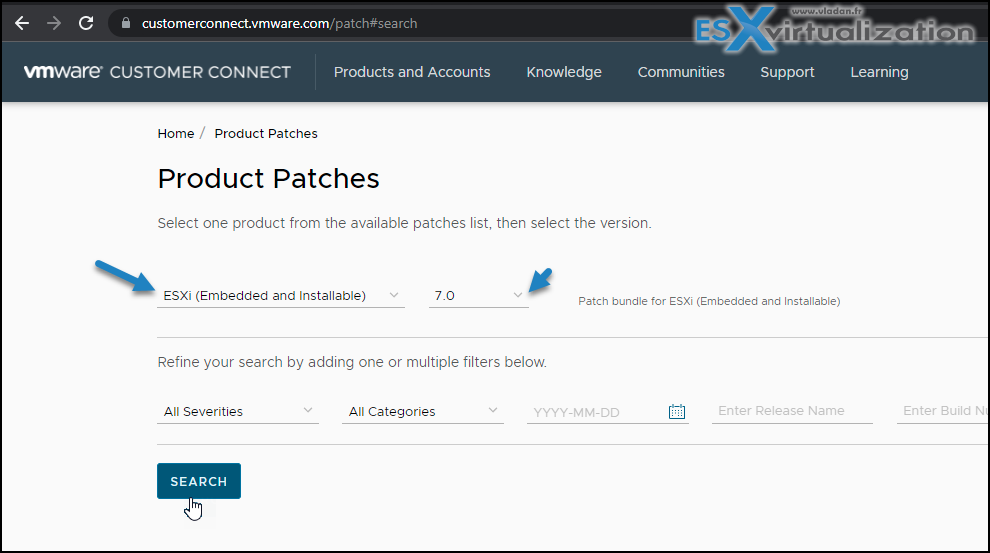Click the 'Patch bundle for ESXi' description text
The height and width of the screenshot is (553, 990).
(709, 301)
